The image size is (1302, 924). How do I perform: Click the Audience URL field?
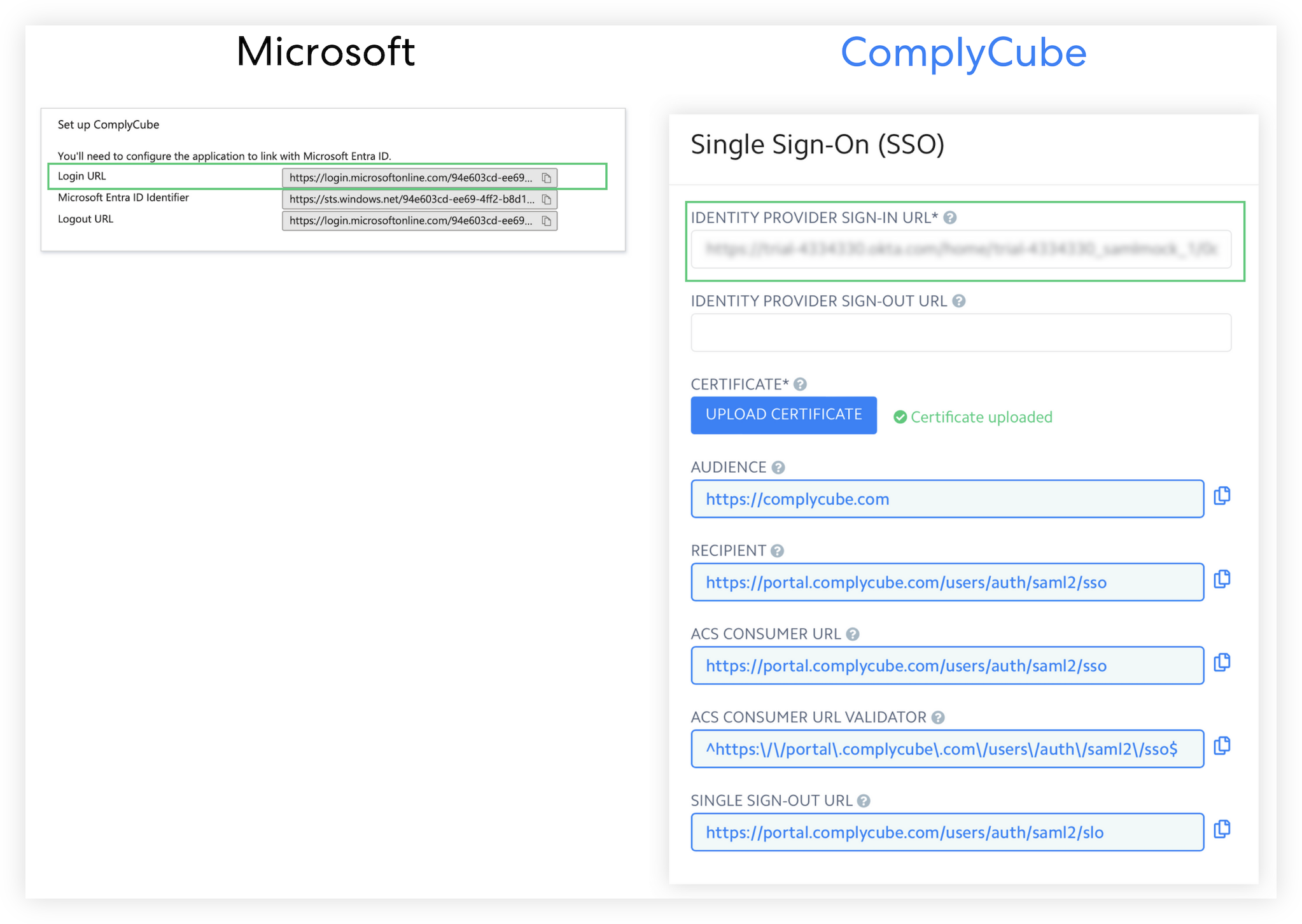click(x=947, y=499)
